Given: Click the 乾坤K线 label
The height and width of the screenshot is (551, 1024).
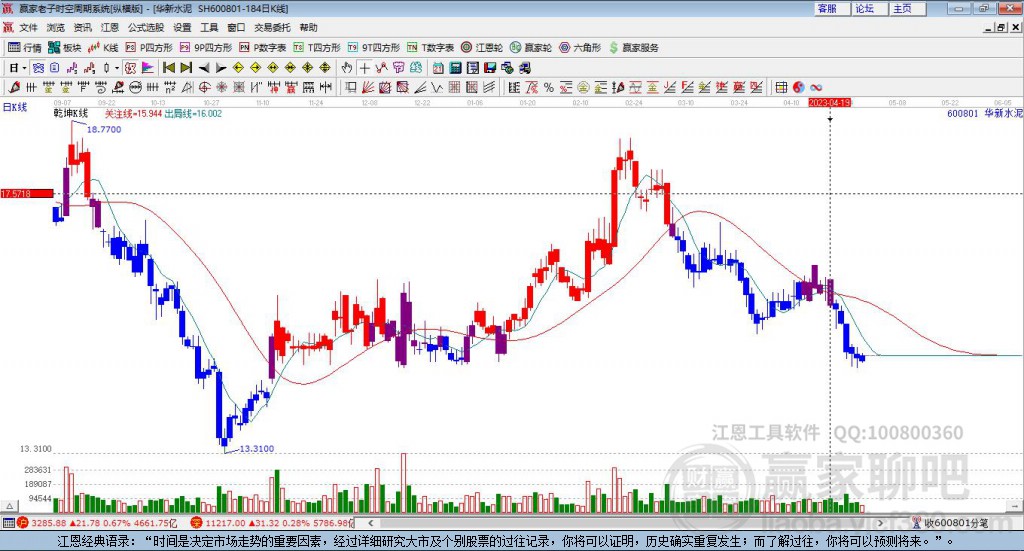Looking at the screenshot, I should pyautogui.click(x=71, y=114).
